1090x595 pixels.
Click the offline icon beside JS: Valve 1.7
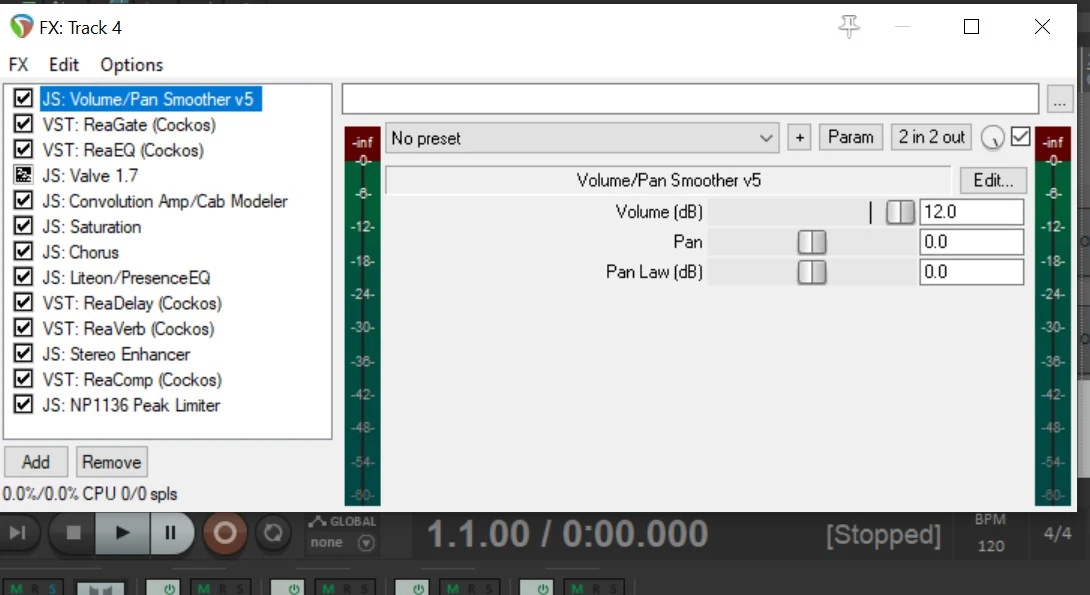tap(23, 174)
